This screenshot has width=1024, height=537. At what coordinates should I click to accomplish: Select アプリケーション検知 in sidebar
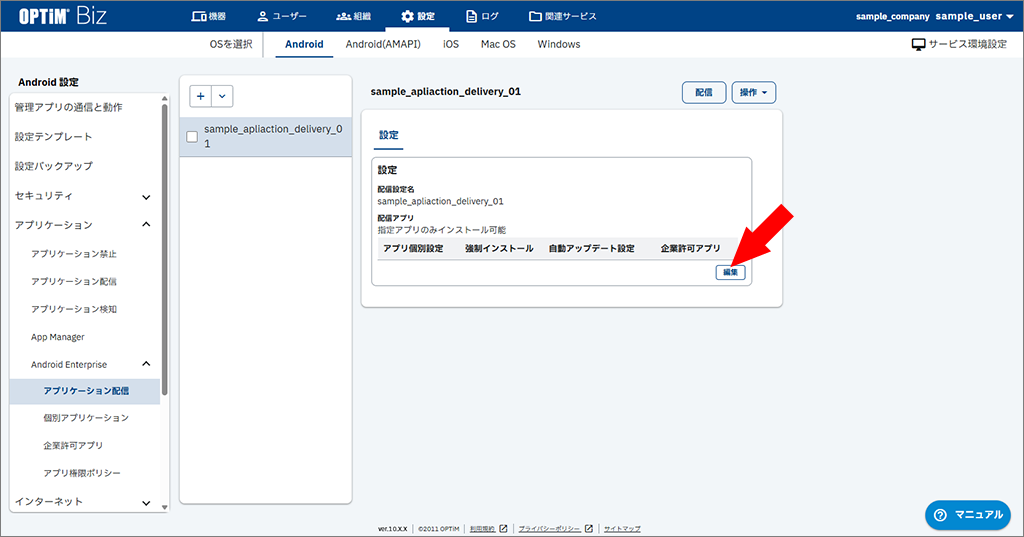tap(74, 309)
